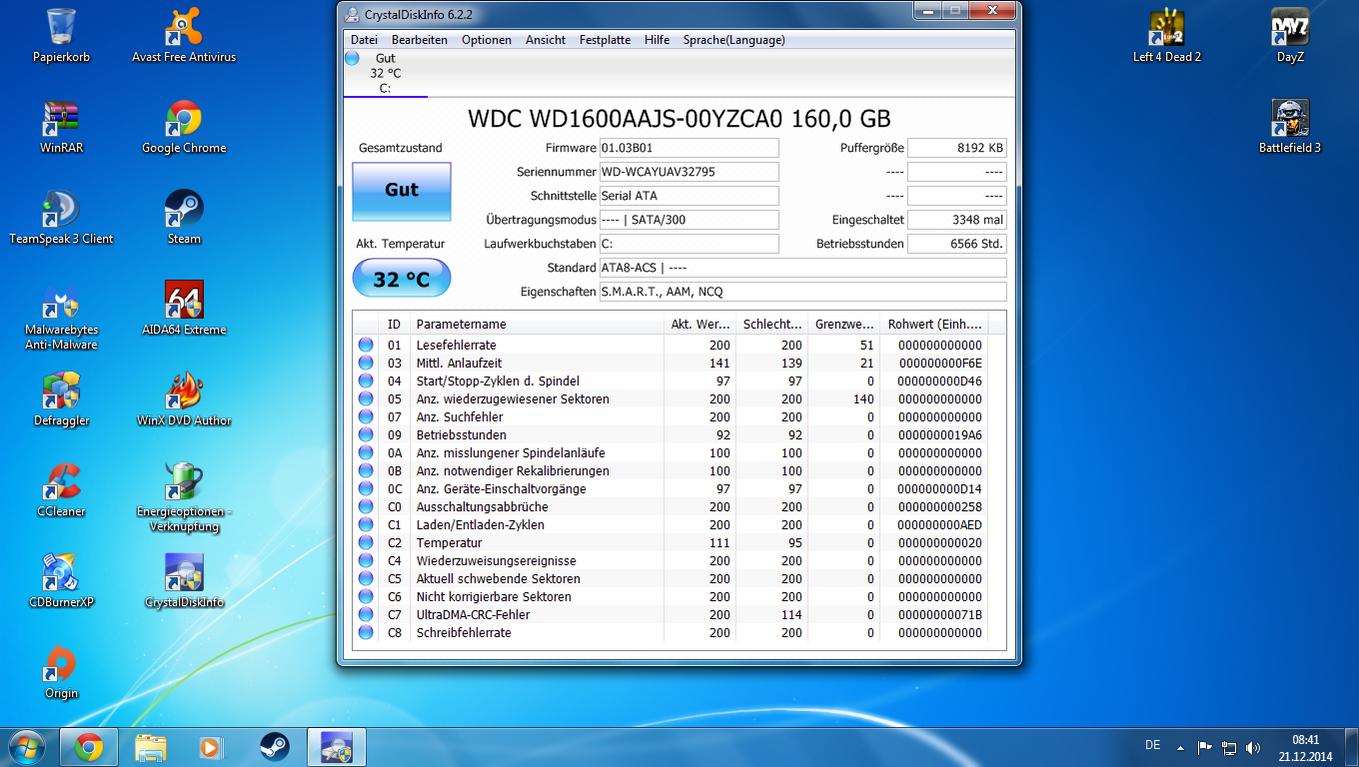This screenshot has height=767, width=1359.
Task: Open the clock showing 08:41
Action: click(1305, 747)
